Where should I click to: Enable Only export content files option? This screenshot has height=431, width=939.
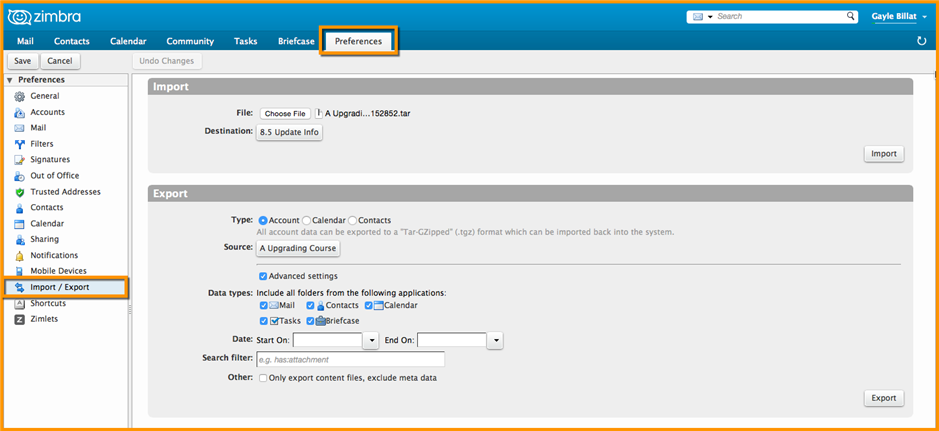point(263,378)
